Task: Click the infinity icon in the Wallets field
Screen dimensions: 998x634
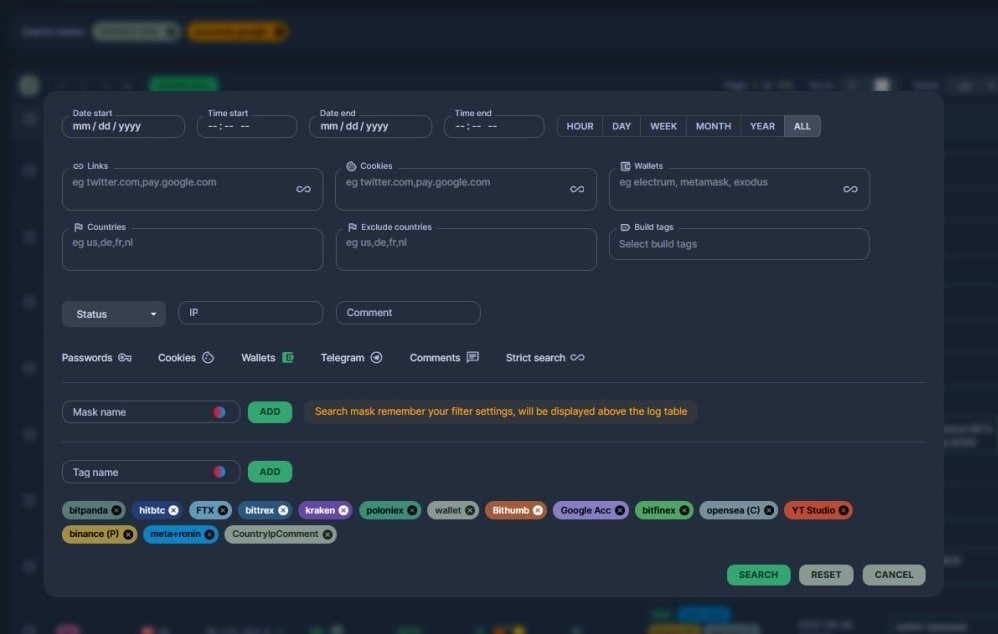Action: (x=850, y=189)
